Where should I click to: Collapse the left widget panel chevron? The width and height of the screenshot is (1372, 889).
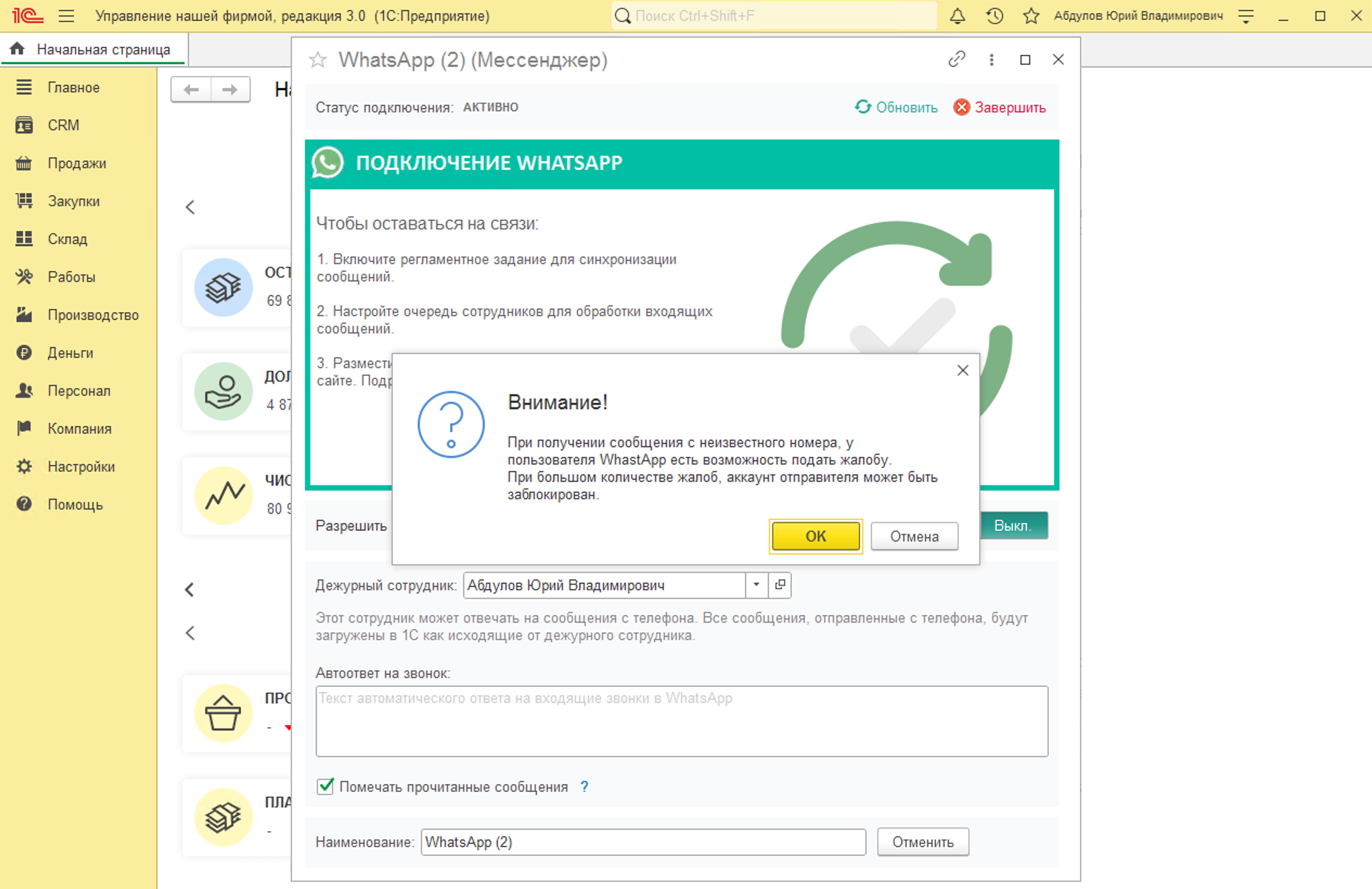tap(190, 208)
